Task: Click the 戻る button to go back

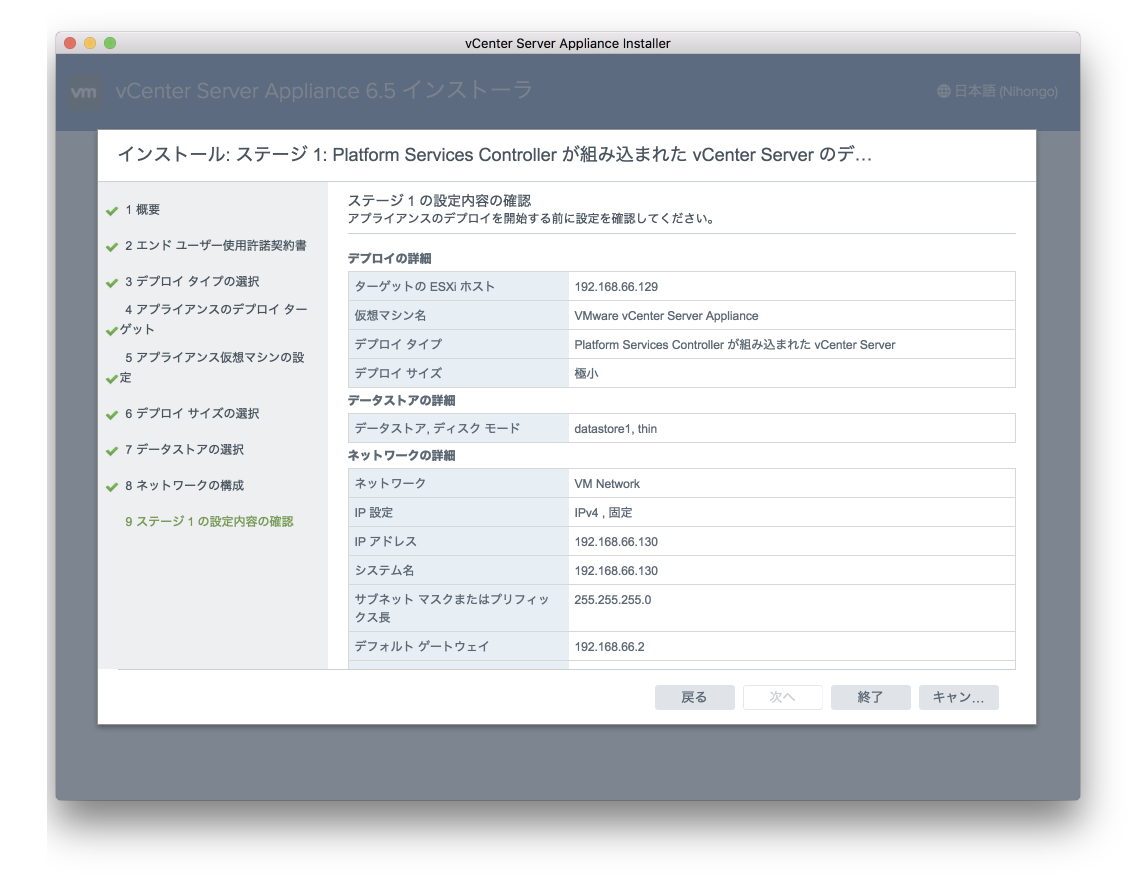Action: coord(694,697)
